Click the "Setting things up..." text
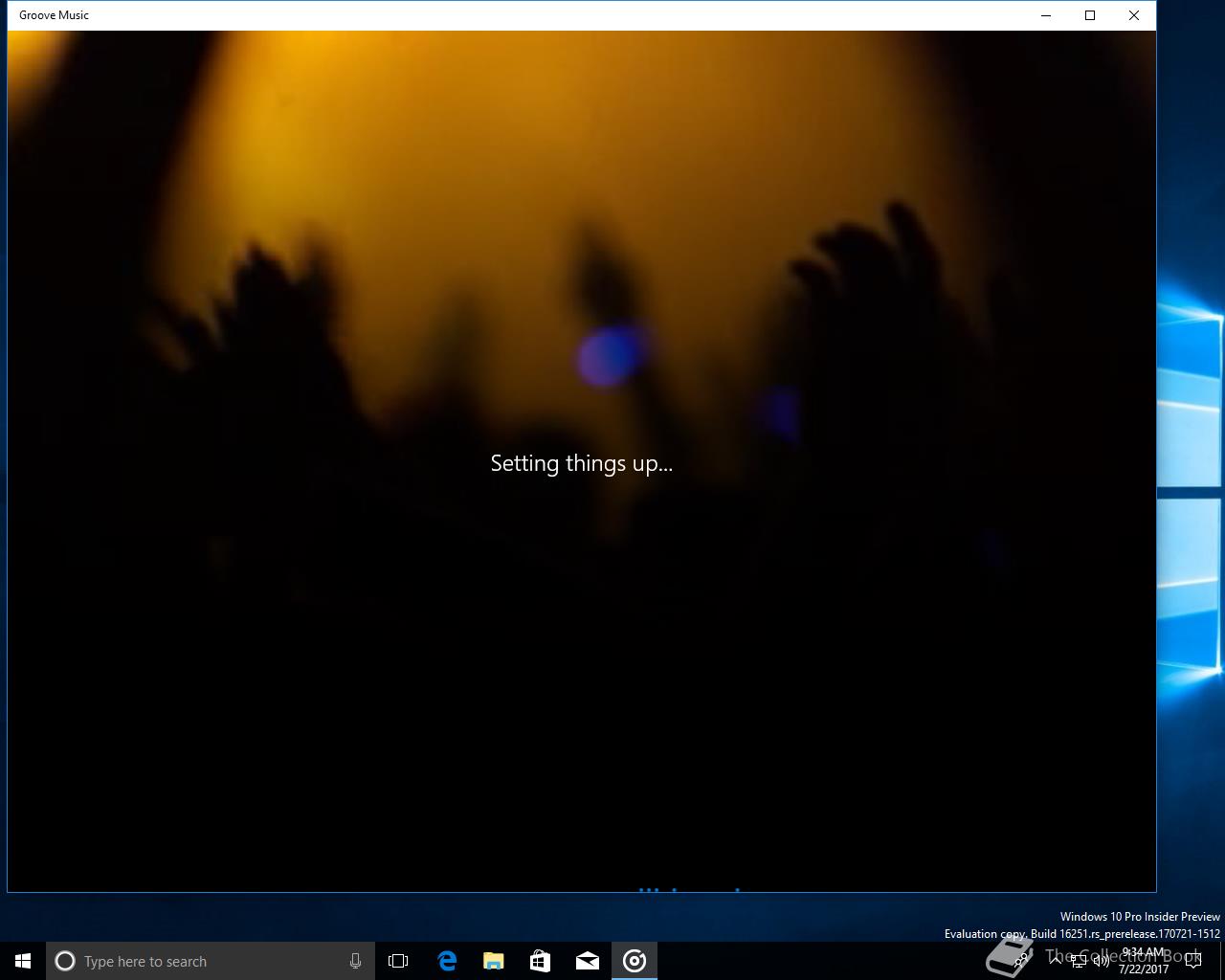The image size is (1225, 980). pos(582,463)
